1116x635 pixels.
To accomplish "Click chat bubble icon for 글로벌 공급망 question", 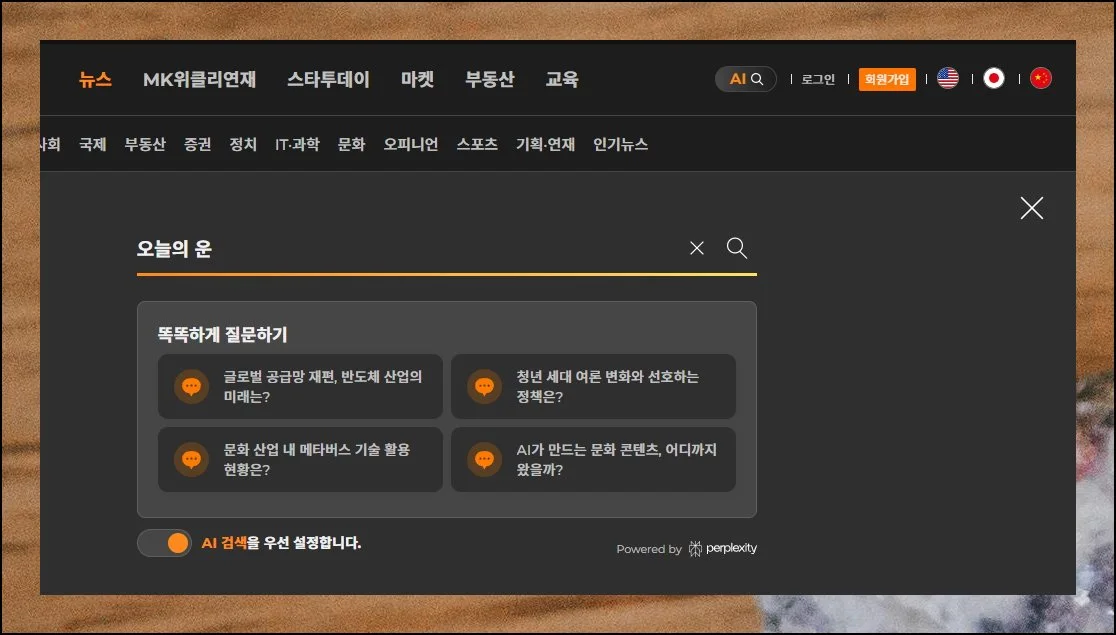I will pos(191,386).
